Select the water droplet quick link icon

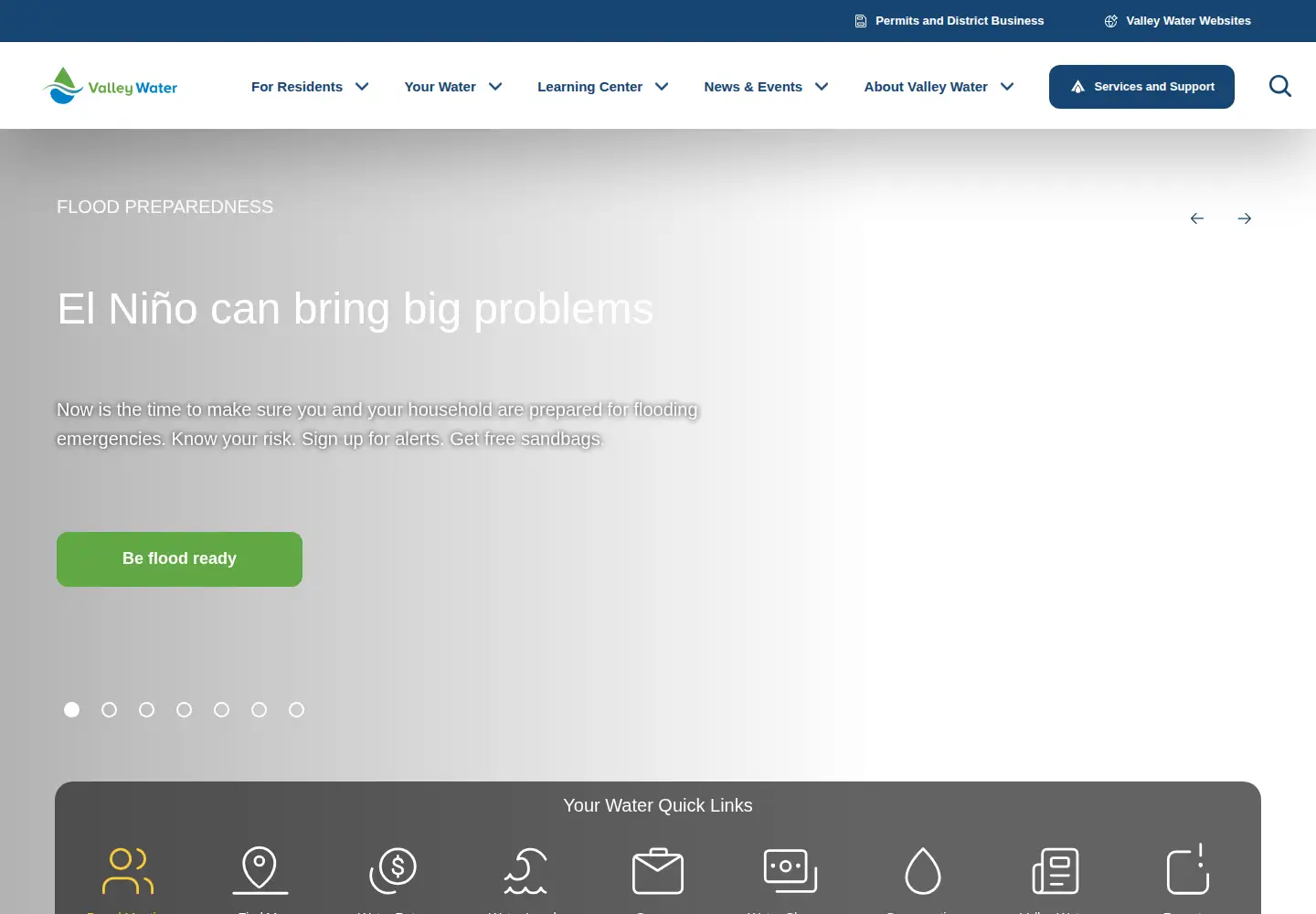tap(923, 871)
